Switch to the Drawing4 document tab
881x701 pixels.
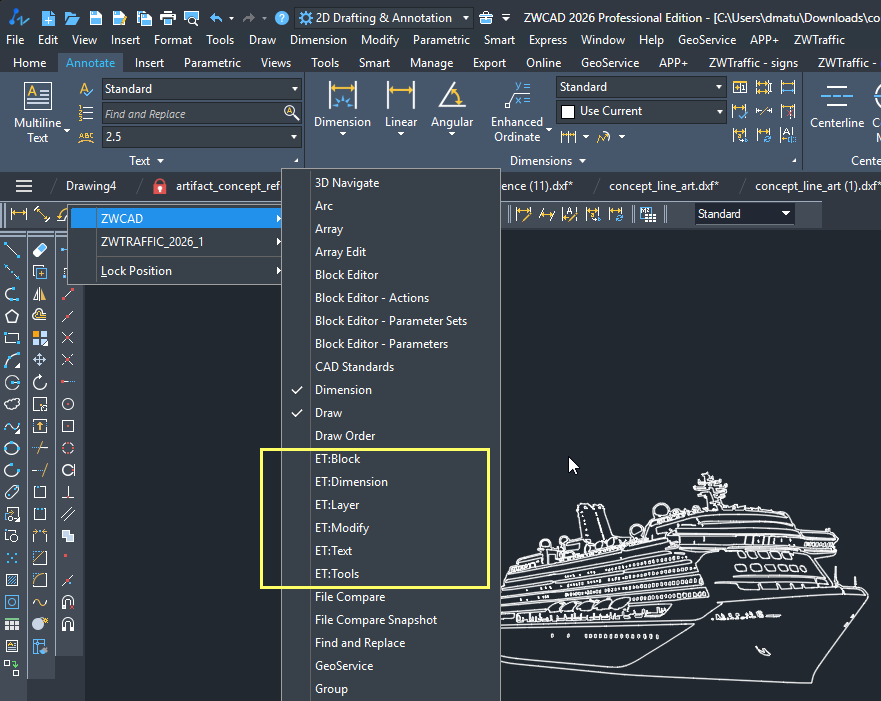pyautogui.click(x=91, y=186)
